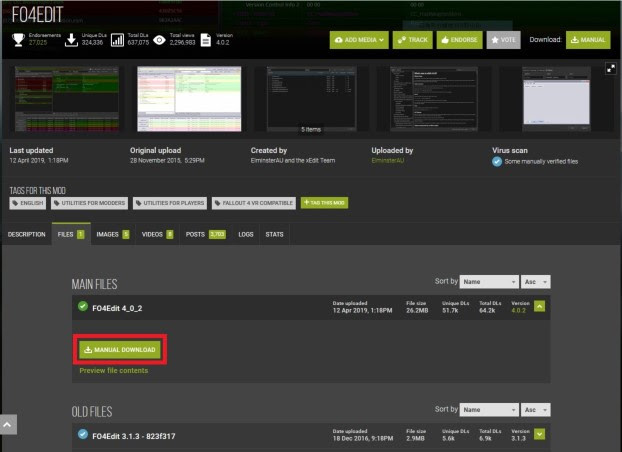Open Old Files Asc order dropdown
622x452 pixels.
[536, 410]
